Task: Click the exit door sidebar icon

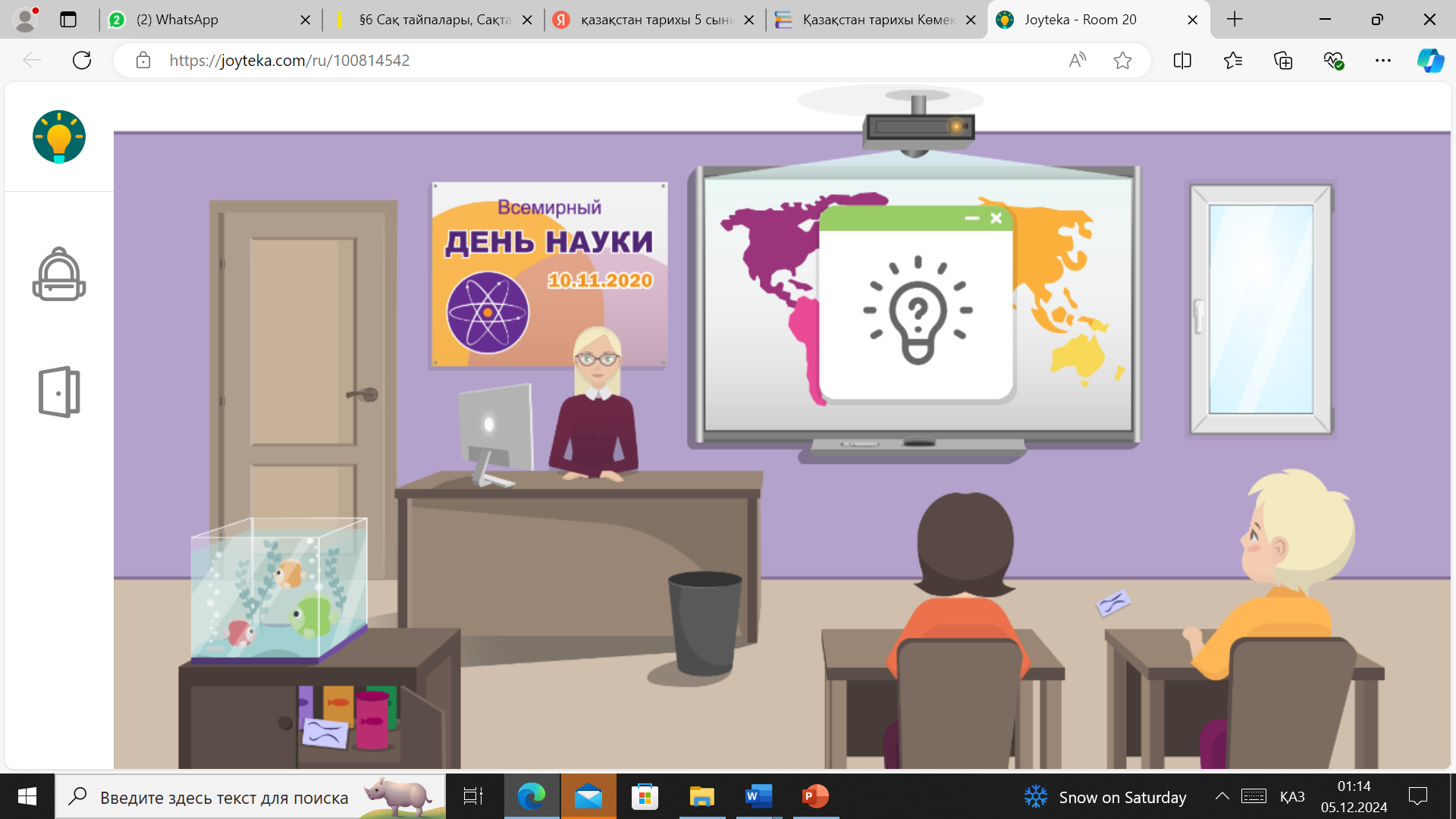Action: (x=59, y=392)
